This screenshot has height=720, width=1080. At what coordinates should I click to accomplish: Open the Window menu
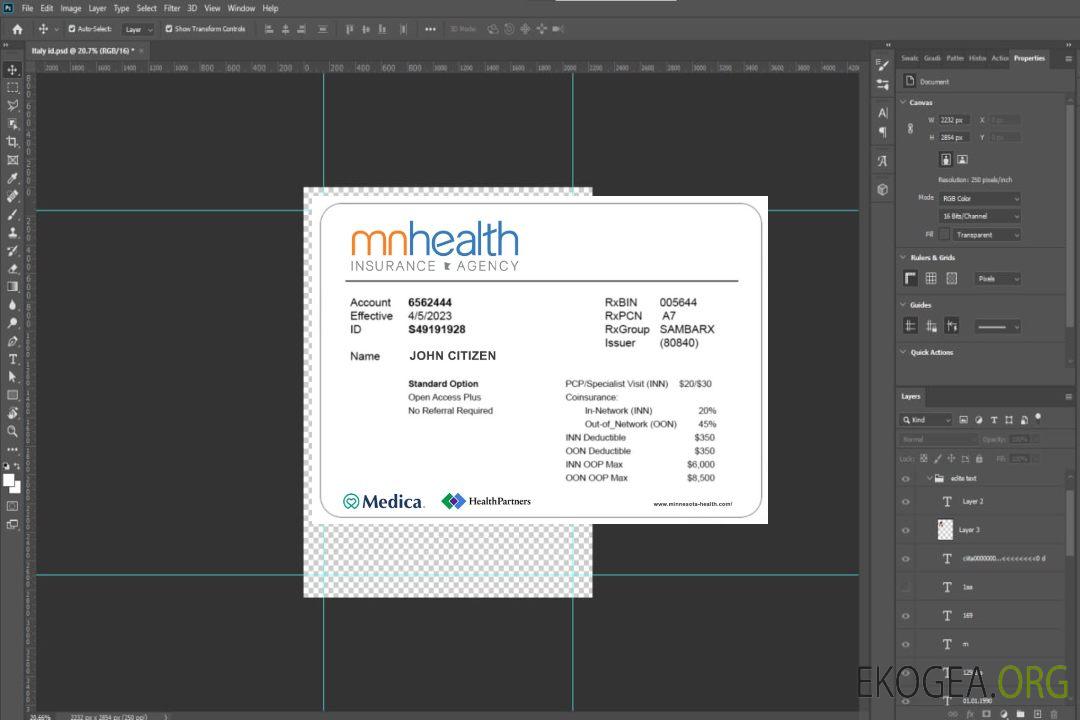pos(241,8)
